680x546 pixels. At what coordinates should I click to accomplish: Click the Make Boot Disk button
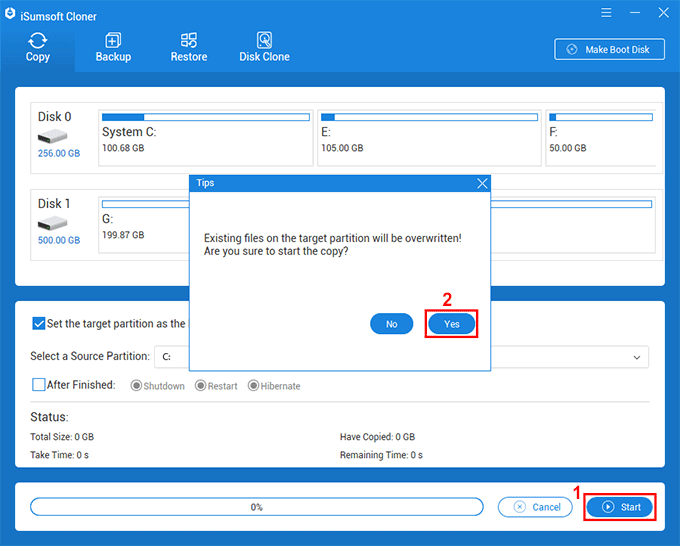pos(609,49)
